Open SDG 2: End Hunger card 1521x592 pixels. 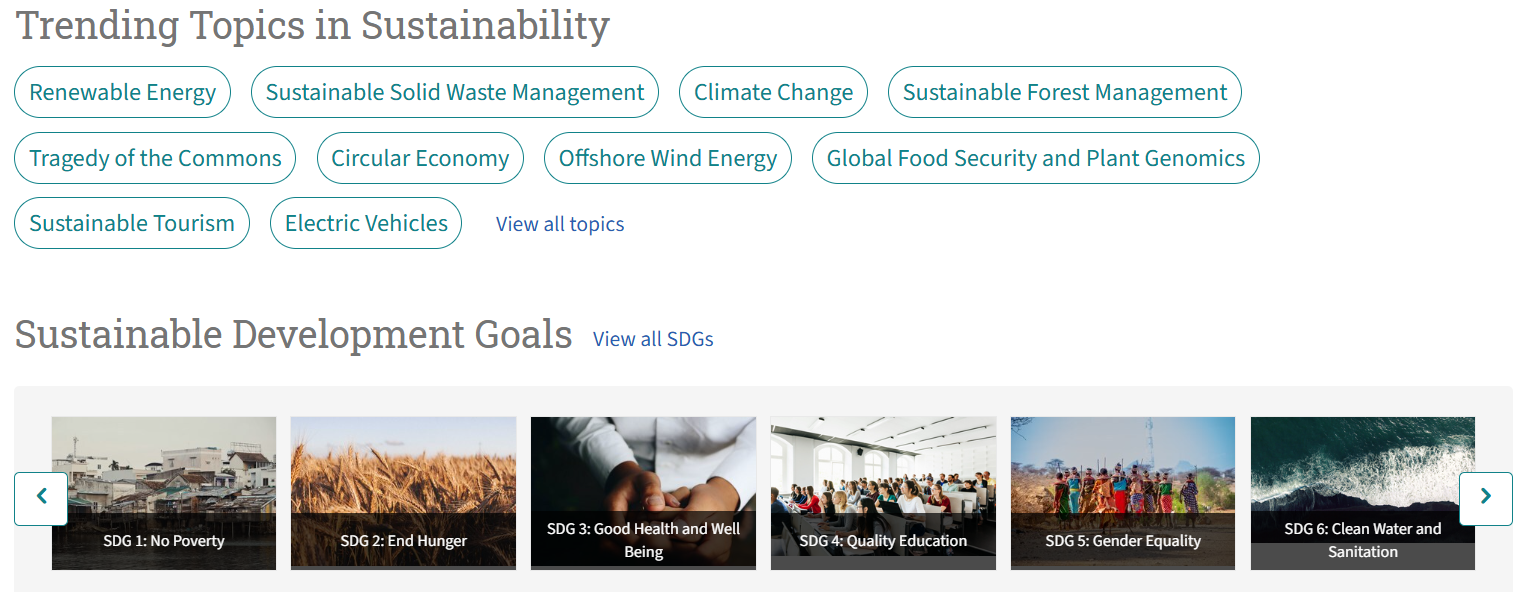coord(403,492)
